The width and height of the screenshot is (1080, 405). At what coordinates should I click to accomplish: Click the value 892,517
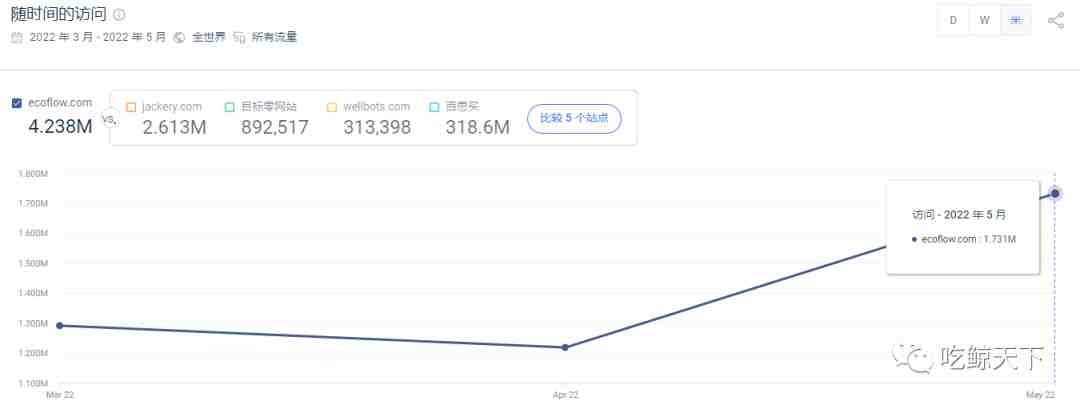tap(275, 127)
